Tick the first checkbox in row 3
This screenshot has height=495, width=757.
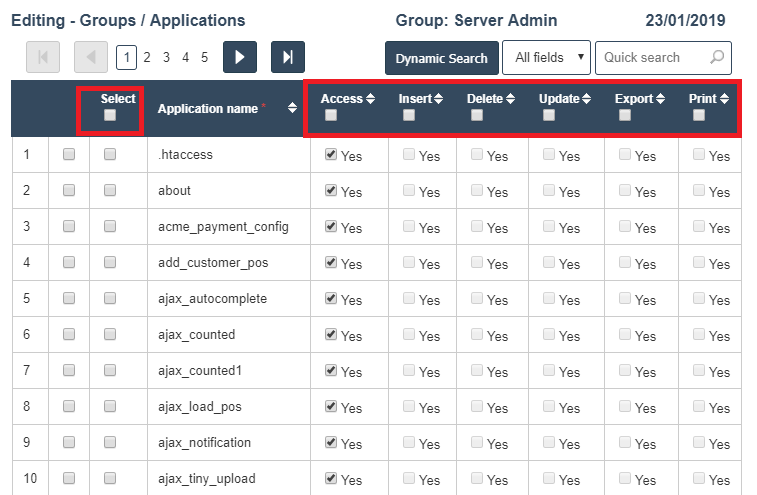(69, 226)
